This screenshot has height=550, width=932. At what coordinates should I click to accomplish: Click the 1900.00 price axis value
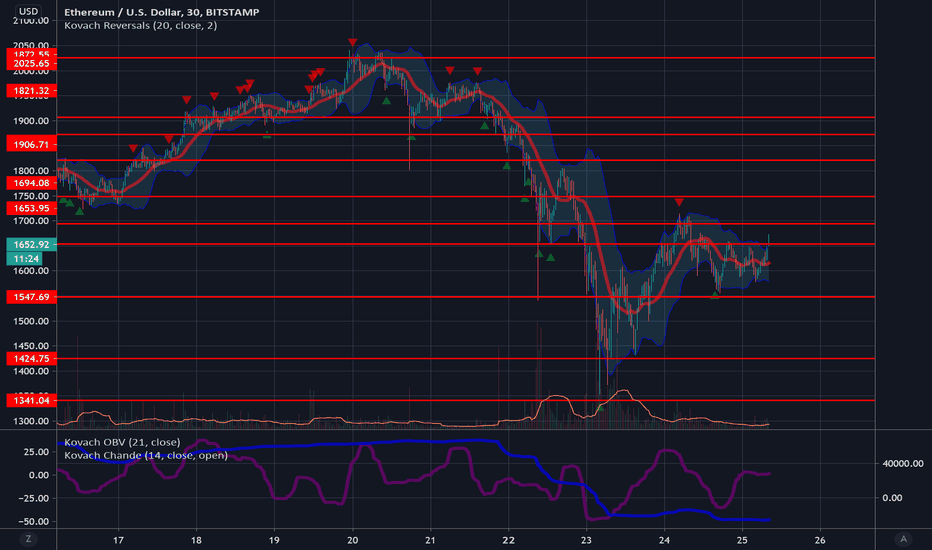[x=31, y=121]
